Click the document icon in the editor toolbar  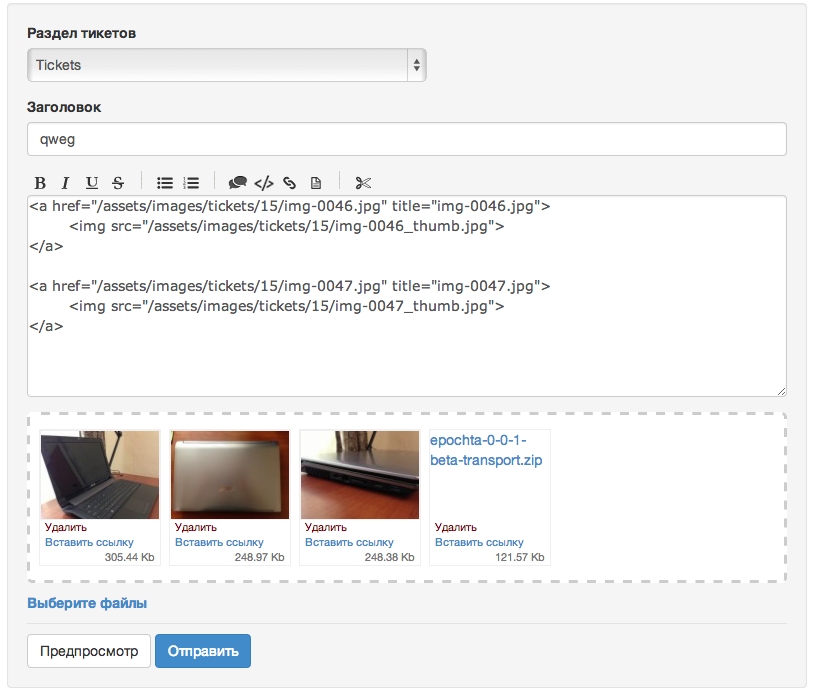coord(315,183)
